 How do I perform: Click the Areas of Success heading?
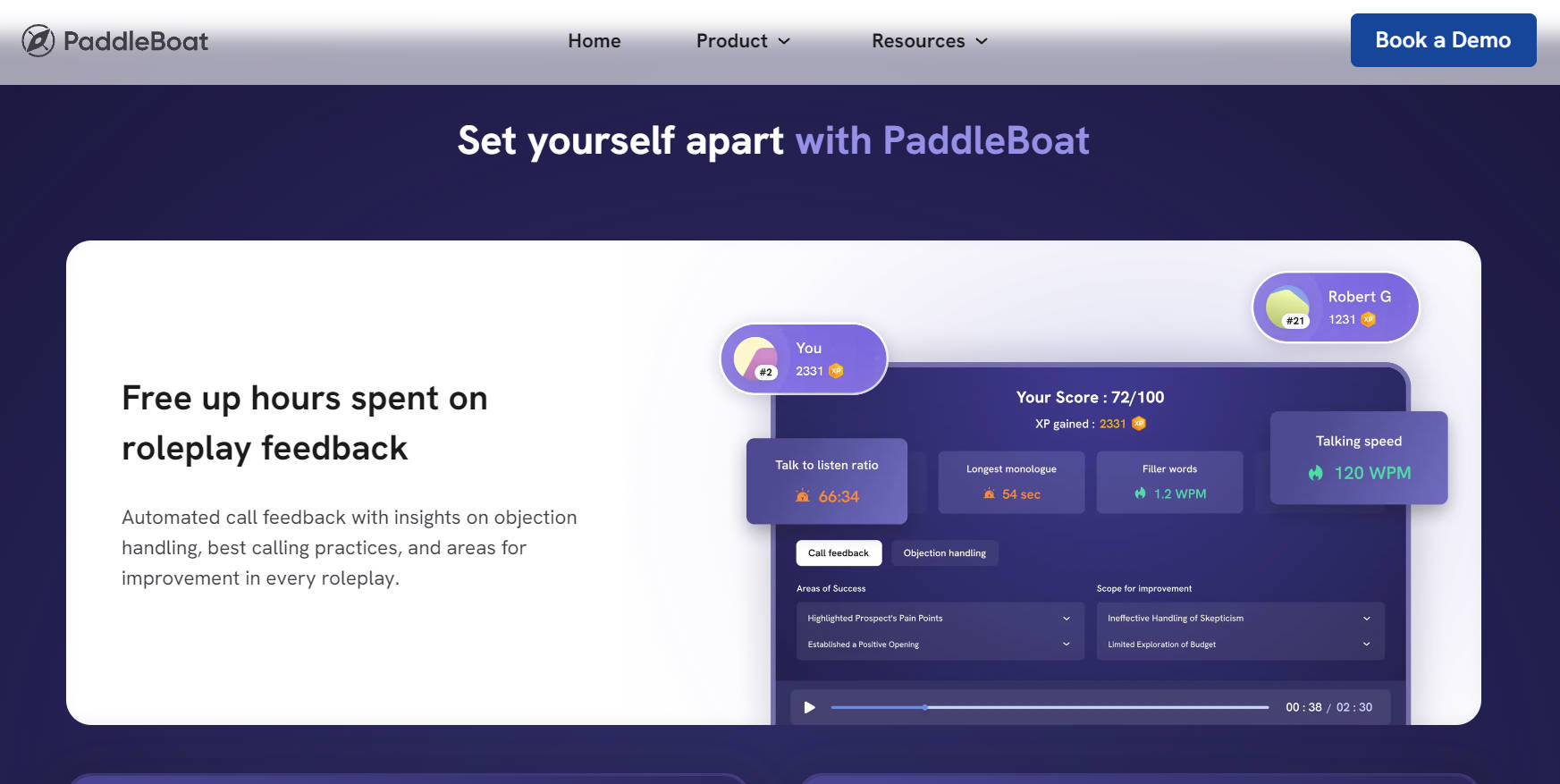(831, 588)
